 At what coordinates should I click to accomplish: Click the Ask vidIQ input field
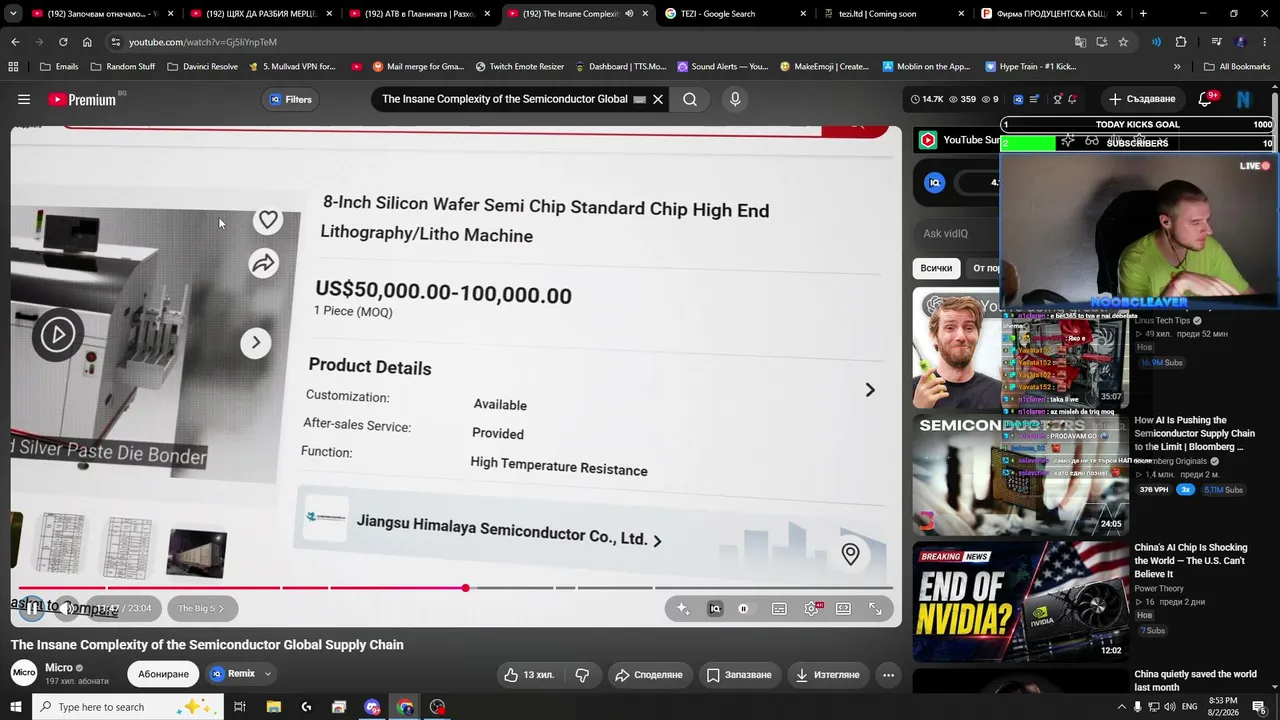956,234
